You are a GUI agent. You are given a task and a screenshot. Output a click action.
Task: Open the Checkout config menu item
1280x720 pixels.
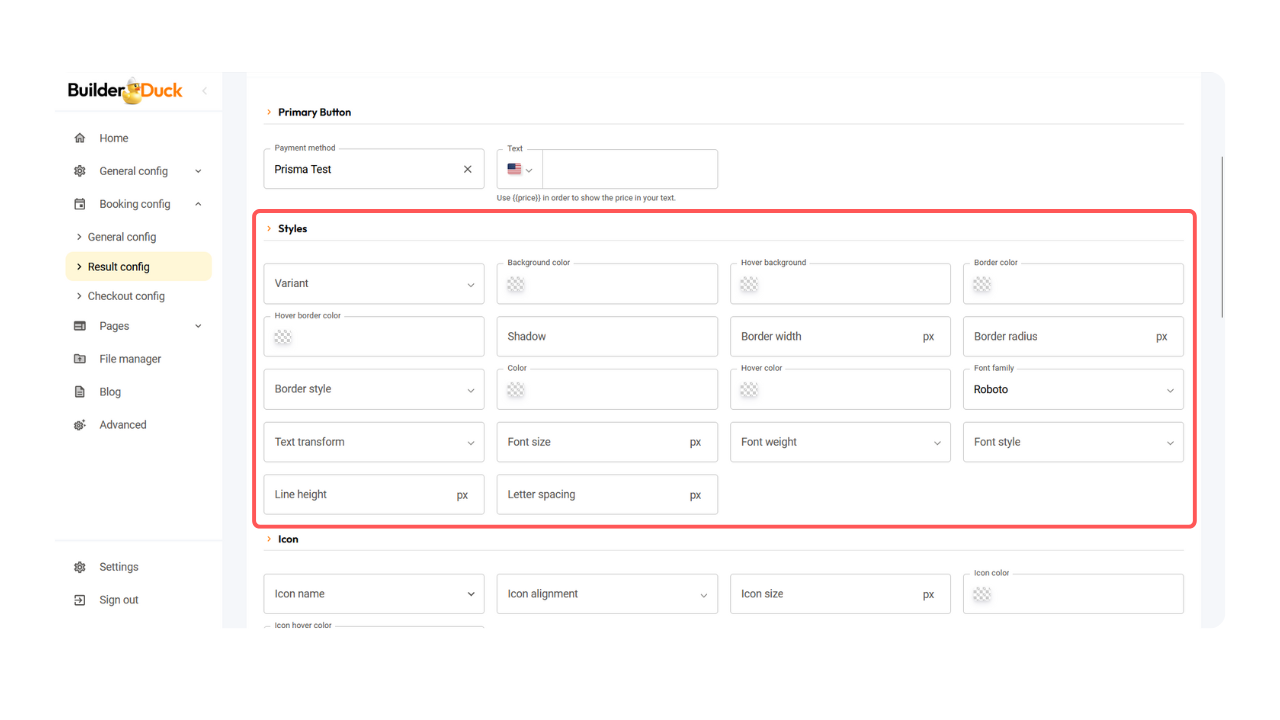pos(126,296)
